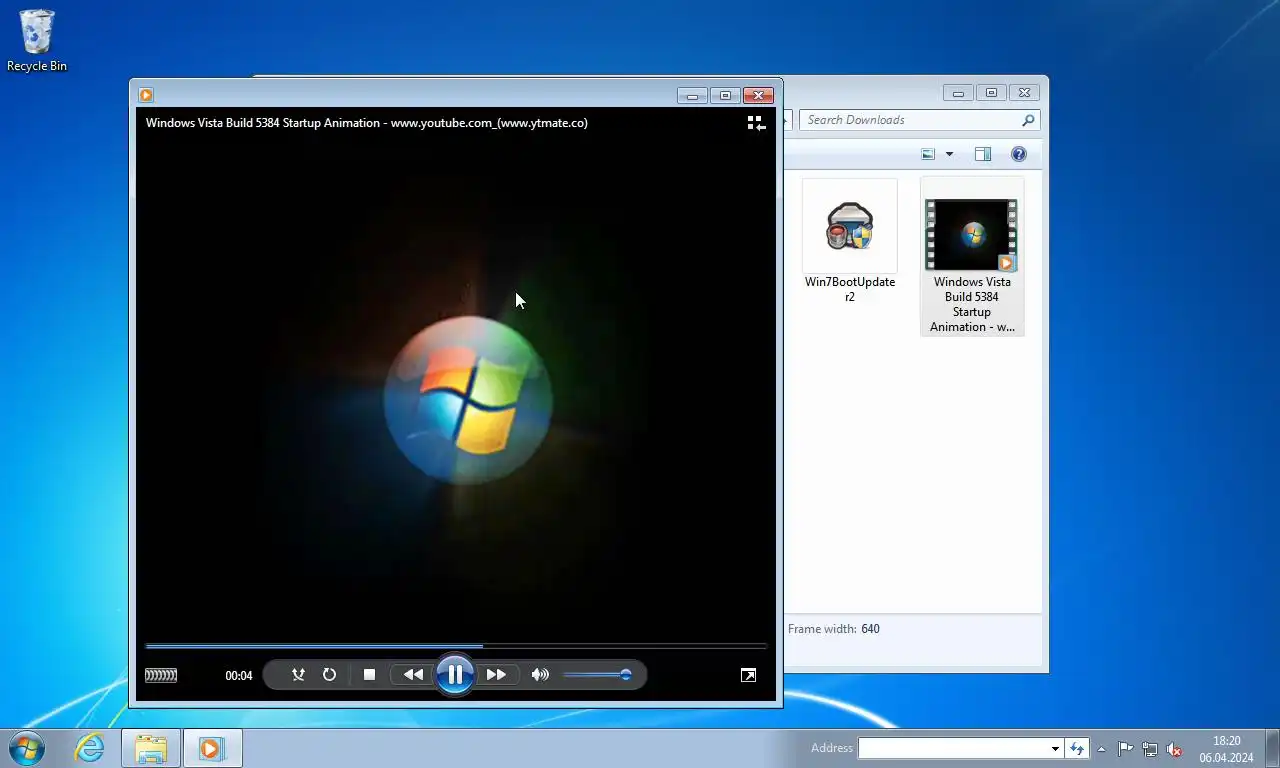Click the Frame width 640 detail
1280x768 pixels.
point(834,629)
